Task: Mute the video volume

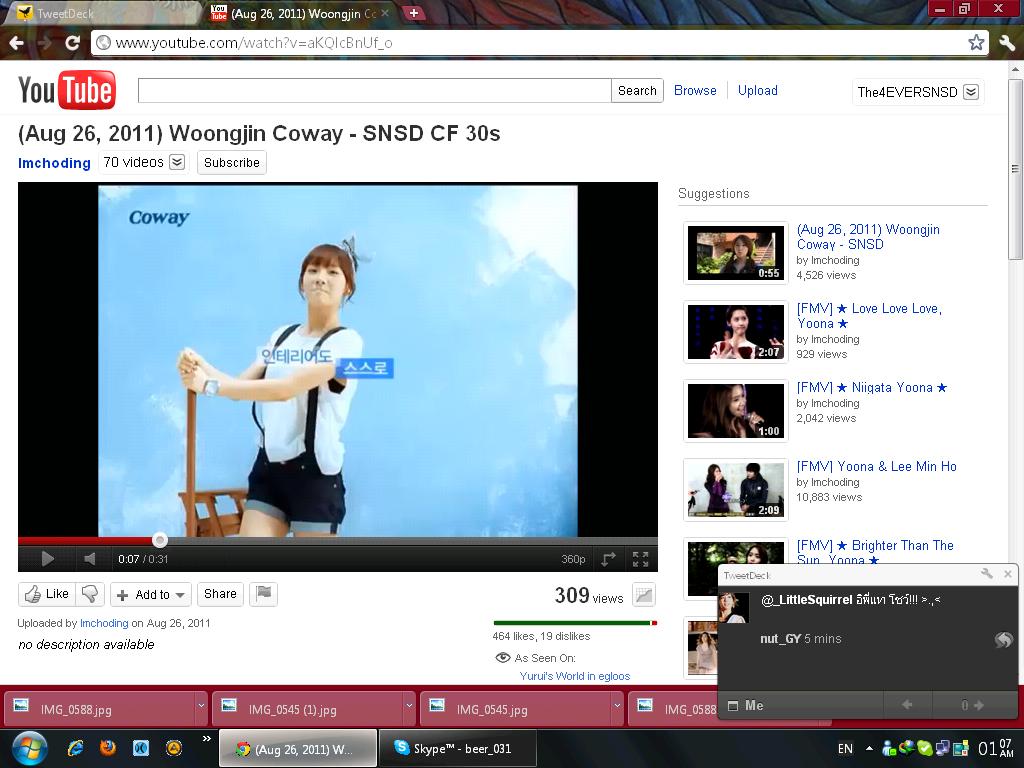Action: click(90, 559)
